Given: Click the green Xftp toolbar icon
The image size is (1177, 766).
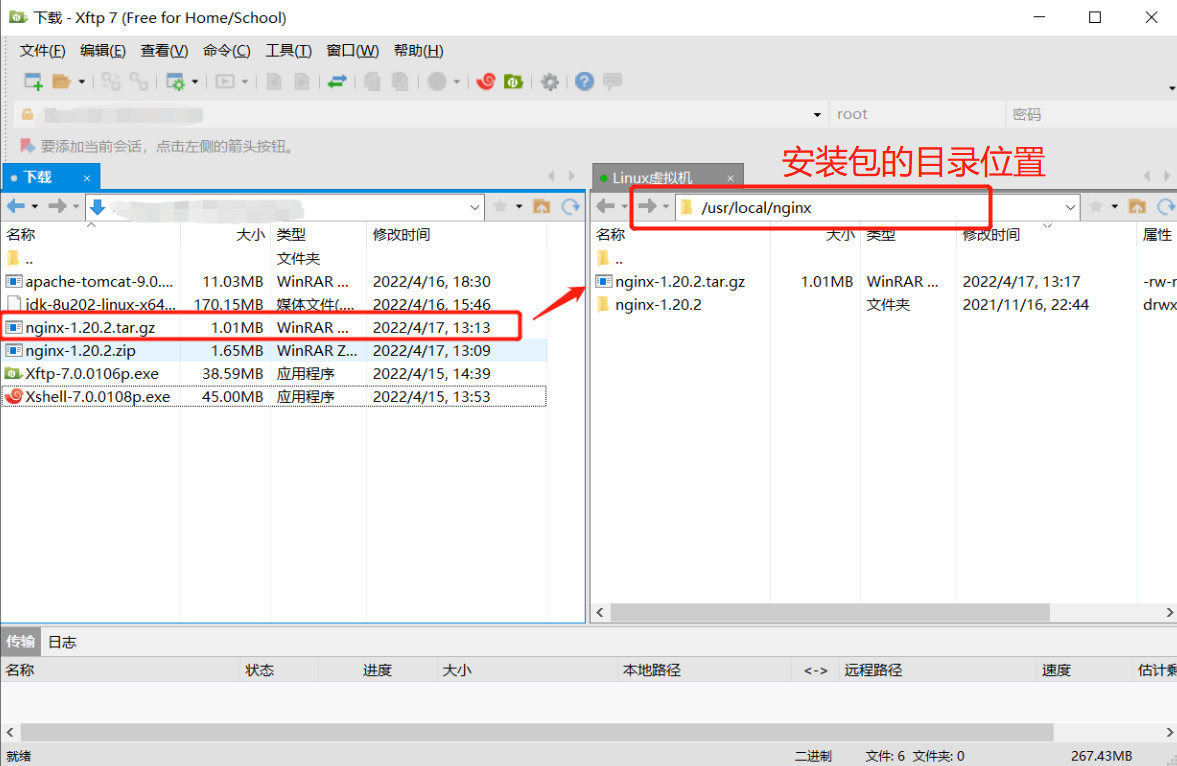Looking at the screenshot, I should click(513, 81).
